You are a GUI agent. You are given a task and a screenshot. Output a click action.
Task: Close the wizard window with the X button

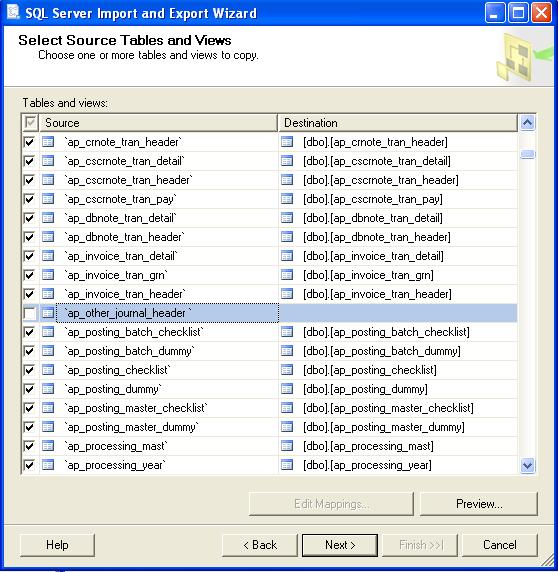click(541, 13)
